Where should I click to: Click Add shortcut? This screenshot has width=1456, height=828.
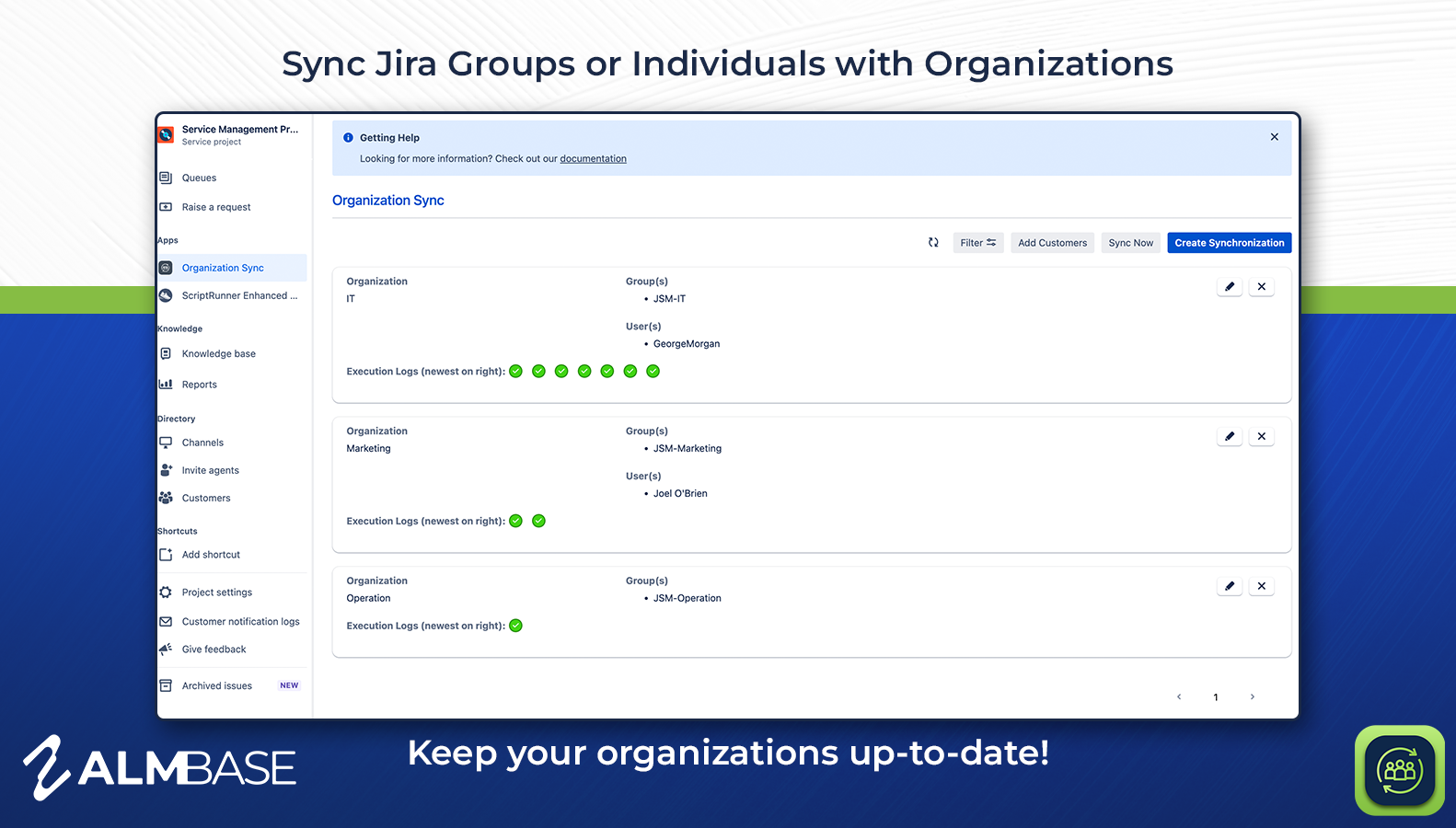(211, 555)
